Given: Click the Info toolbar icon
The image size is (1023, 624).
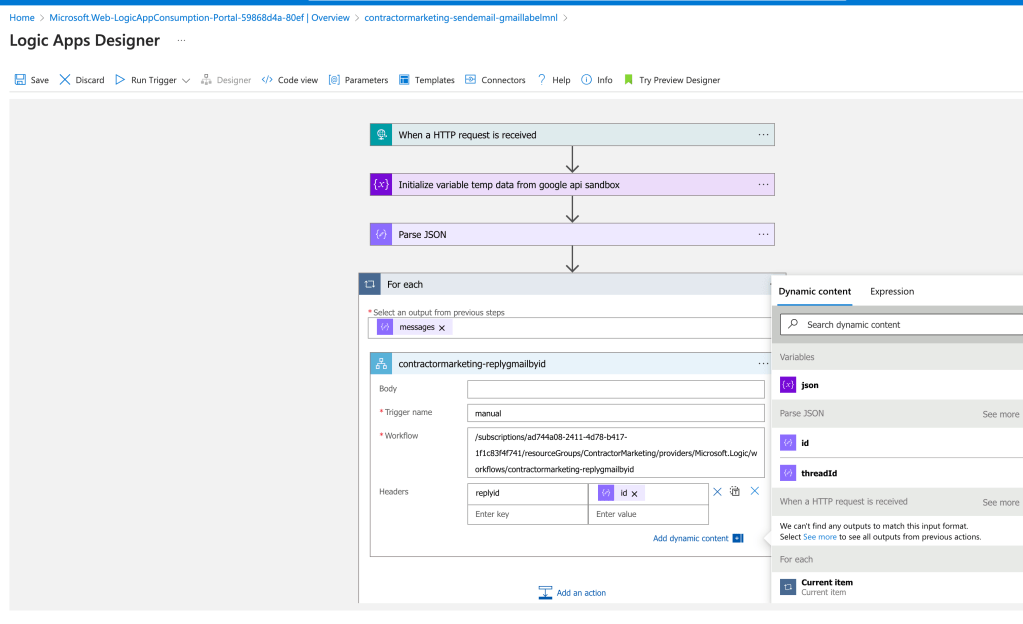Looking at the screenshot, I should (x=587, y=80).
